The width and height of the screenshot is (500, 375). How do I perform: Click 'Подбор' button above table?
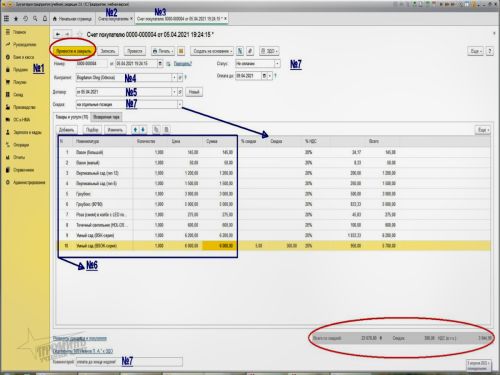click(x=92, y=130)
